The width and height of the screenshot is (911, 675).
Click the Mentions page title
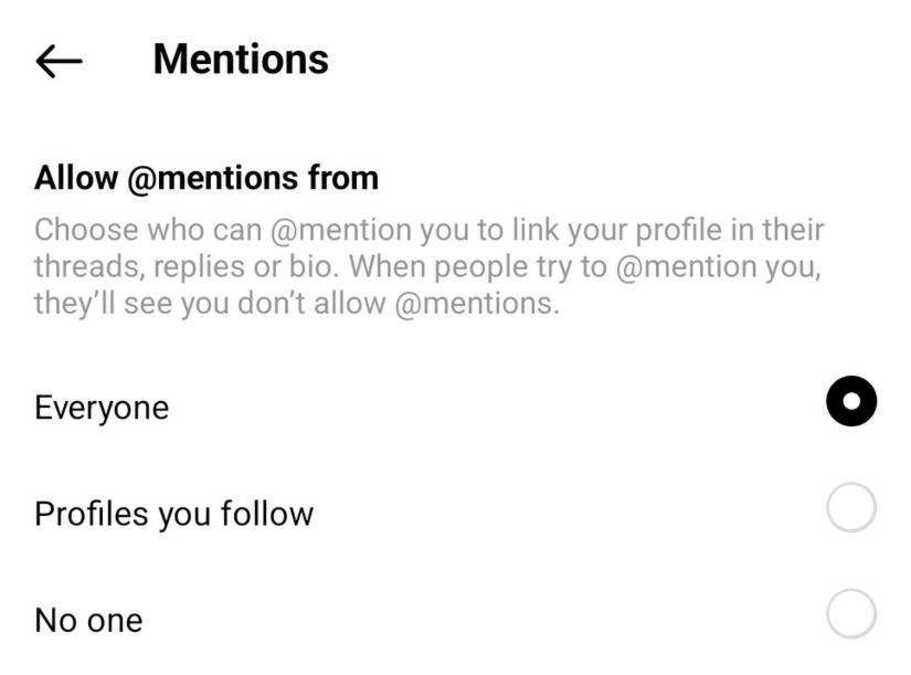[240, 60]
